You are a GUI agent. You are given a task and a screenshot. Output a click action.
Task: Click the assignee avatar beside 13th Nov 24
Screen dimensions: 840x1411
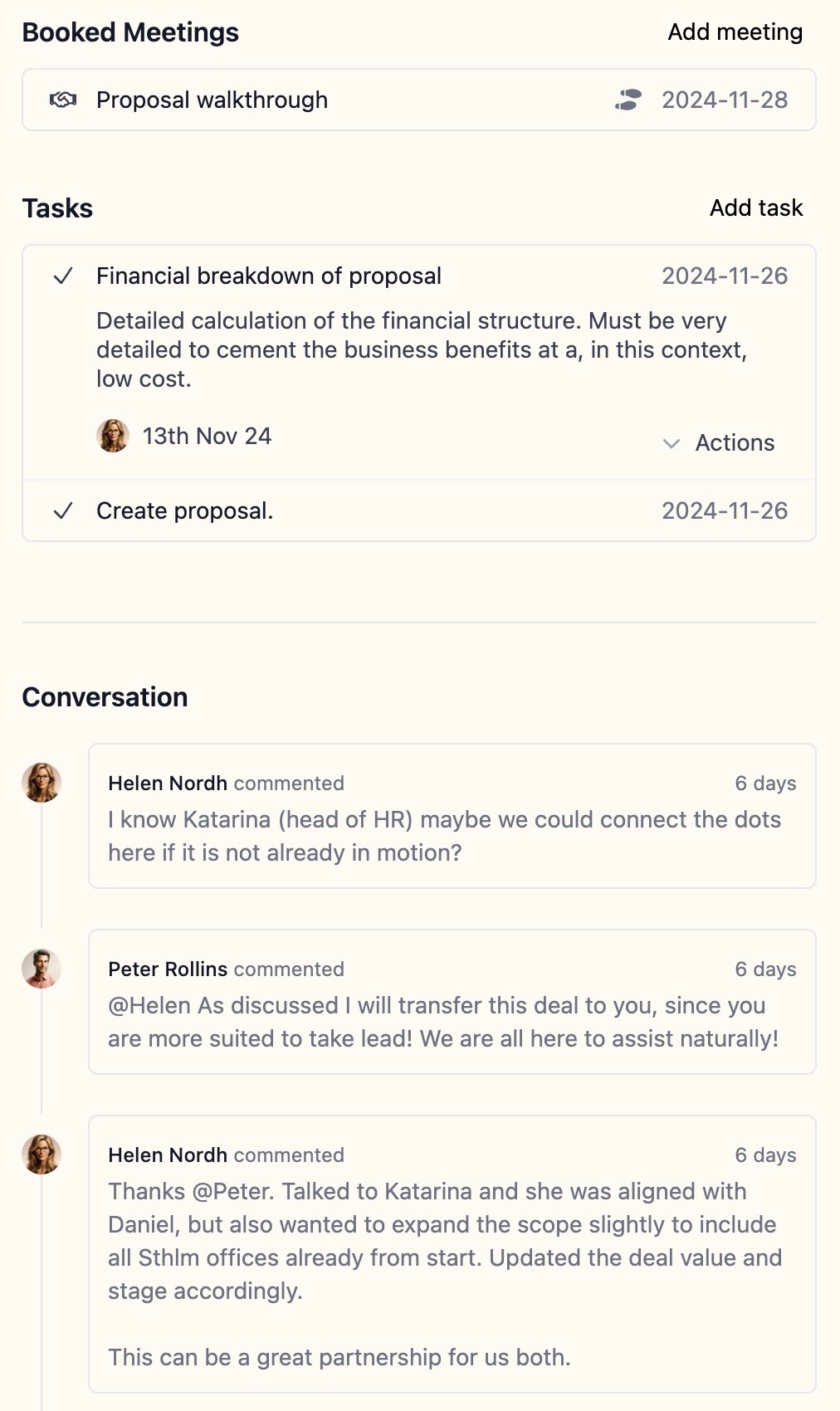point(113,436)
